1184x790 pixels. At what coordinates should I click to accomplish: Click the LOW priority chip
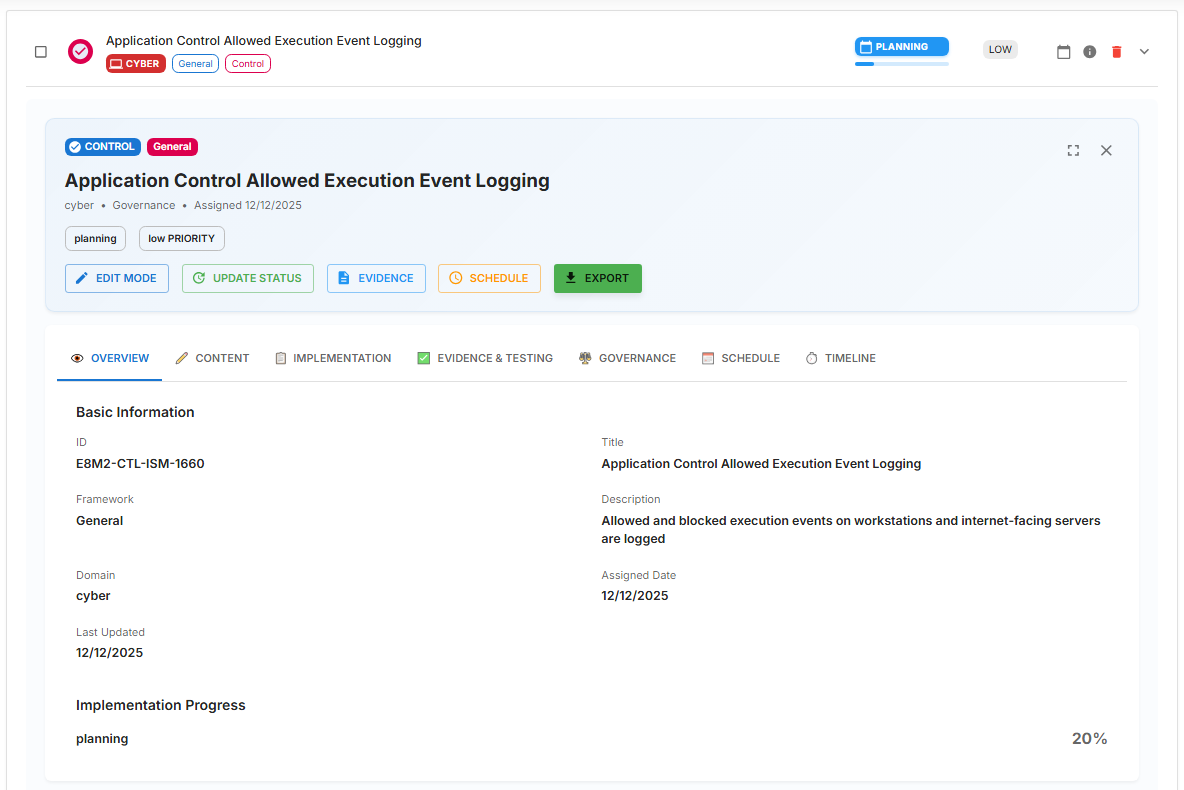pyautogui.click(x=1000, y=49)
